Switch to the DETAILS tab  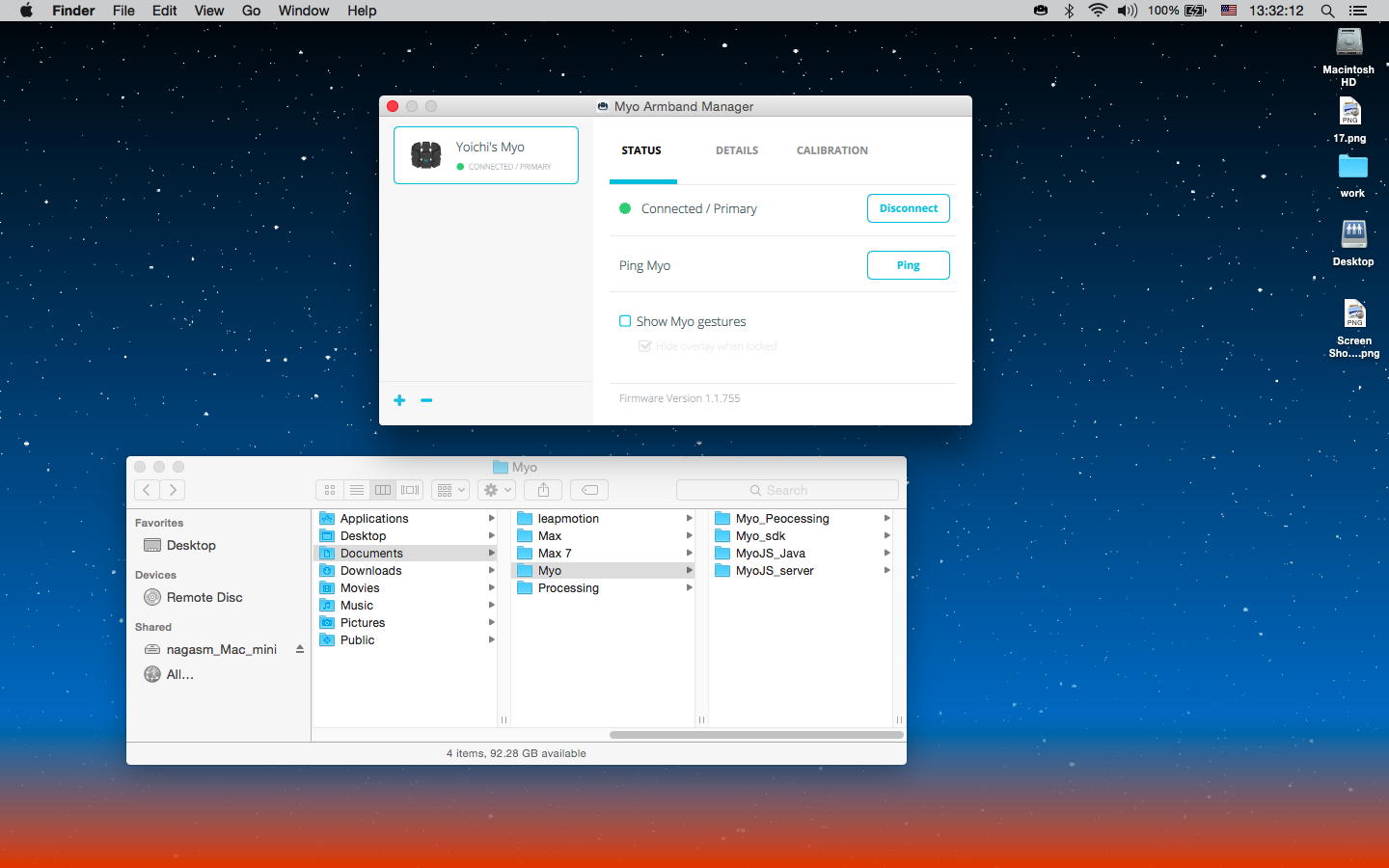point(737,150)
